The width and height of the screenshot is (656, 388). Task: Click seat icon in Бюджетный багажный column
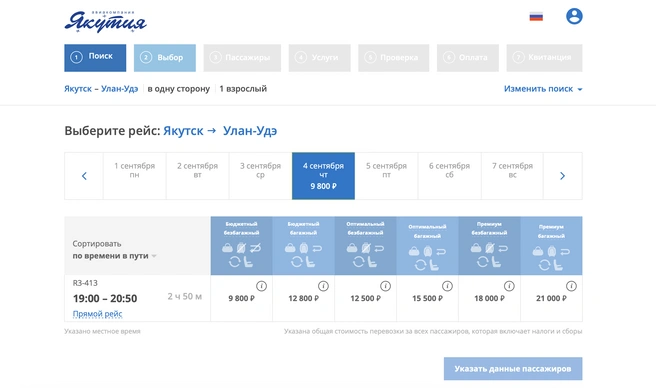click(310, 262)
